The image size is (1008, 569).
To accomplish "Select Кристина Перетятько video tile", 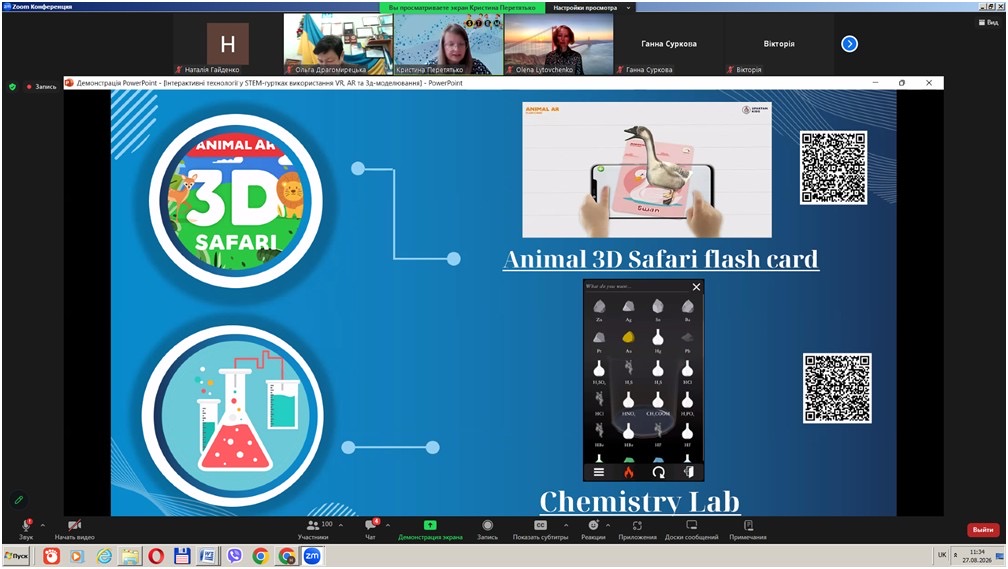I will [x=449, y=44].
